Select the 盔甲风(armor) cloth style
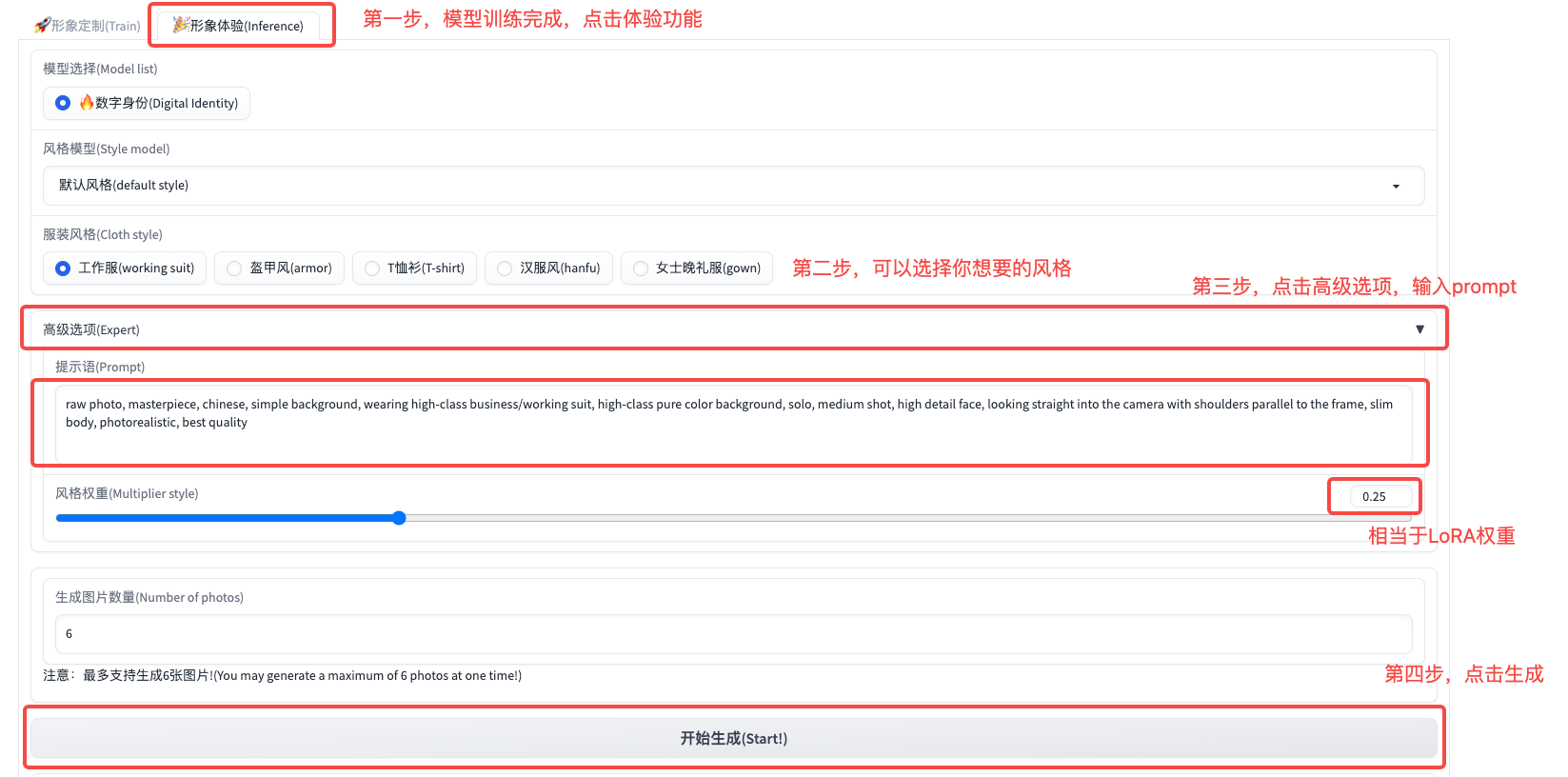The image size is (1568, 777). (x=234, y=269)
